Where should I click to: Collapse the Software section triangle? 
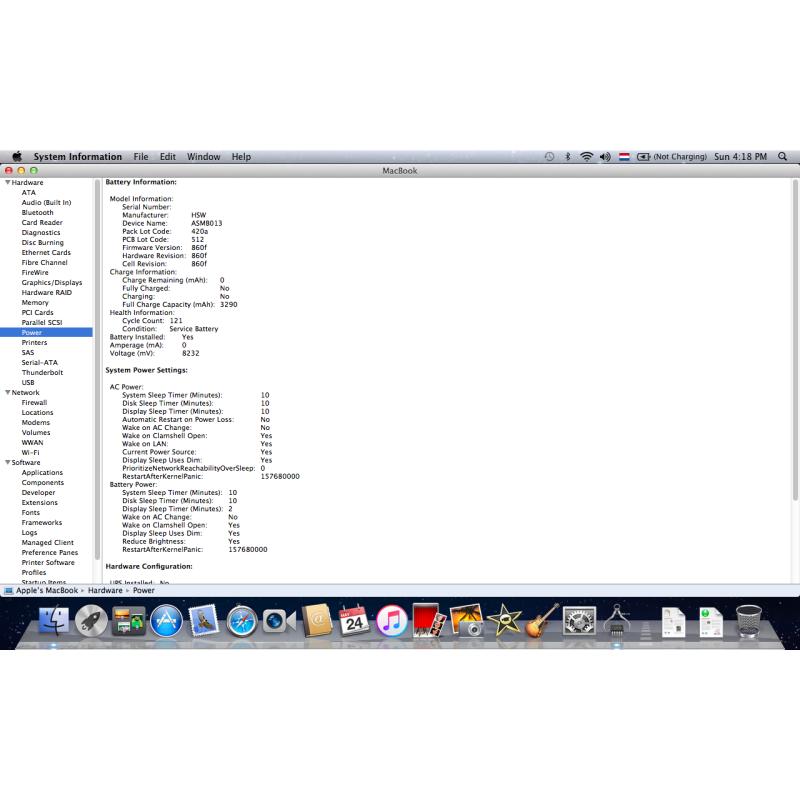(8, 462)
